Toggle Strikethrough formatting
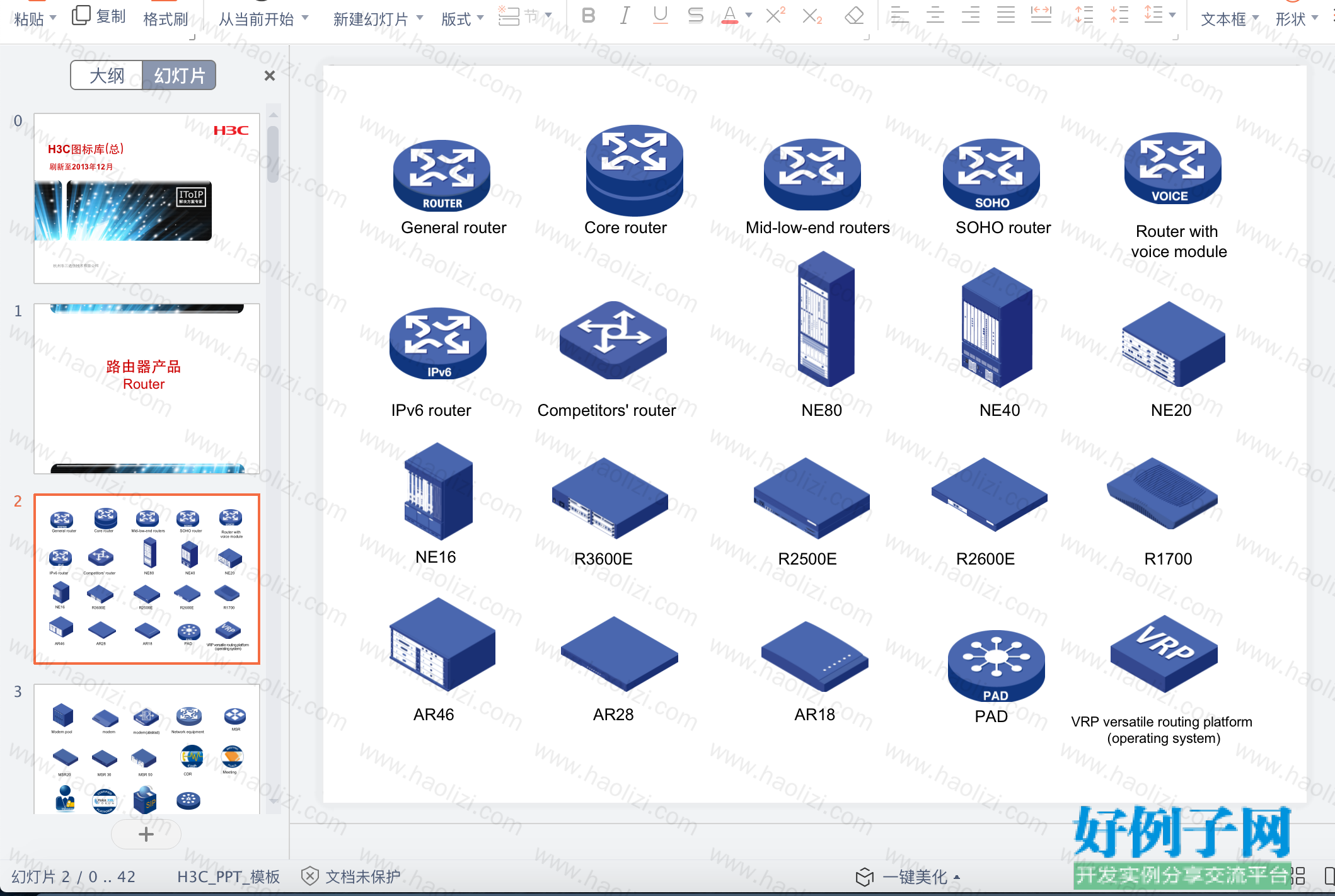This screenshot has width=1335, height=896. [695, 16]
